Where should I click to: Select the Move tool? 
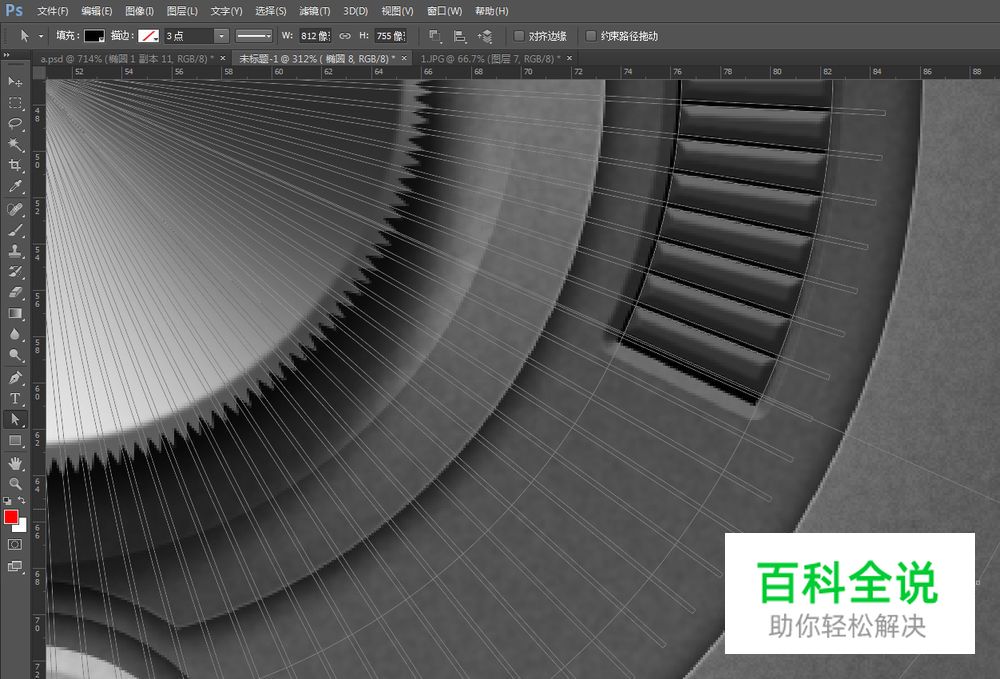(15, 82)
